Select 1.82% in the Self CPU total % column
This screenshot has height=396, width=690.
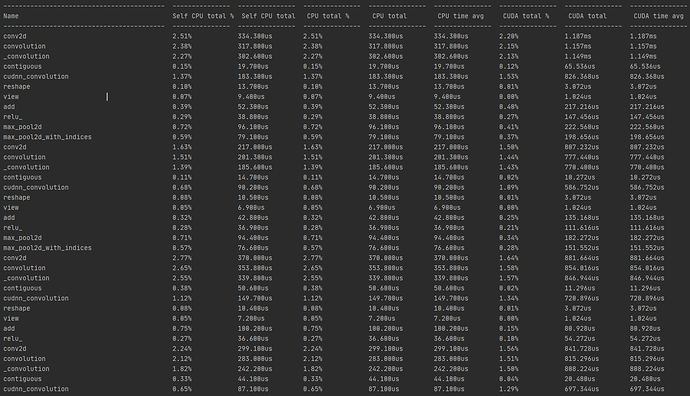pyautogui.click(x=182, y=369)
